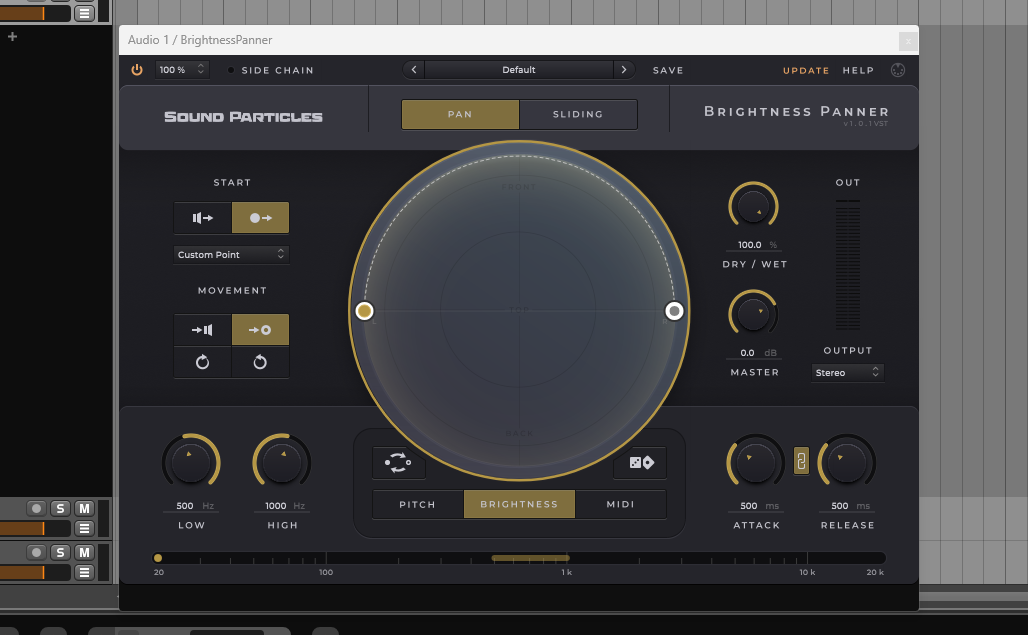
Task: Select the MIDI mode tab
Action: (620, 504)
